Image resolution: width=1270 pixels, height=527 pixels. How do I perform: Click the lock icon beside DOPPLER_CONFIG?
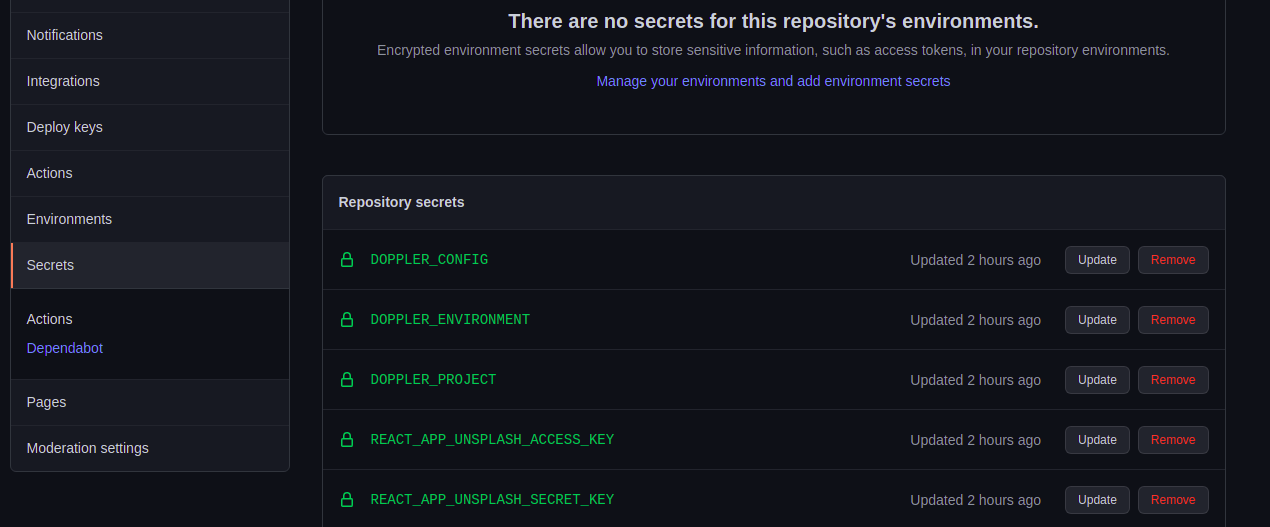point(347,260)
